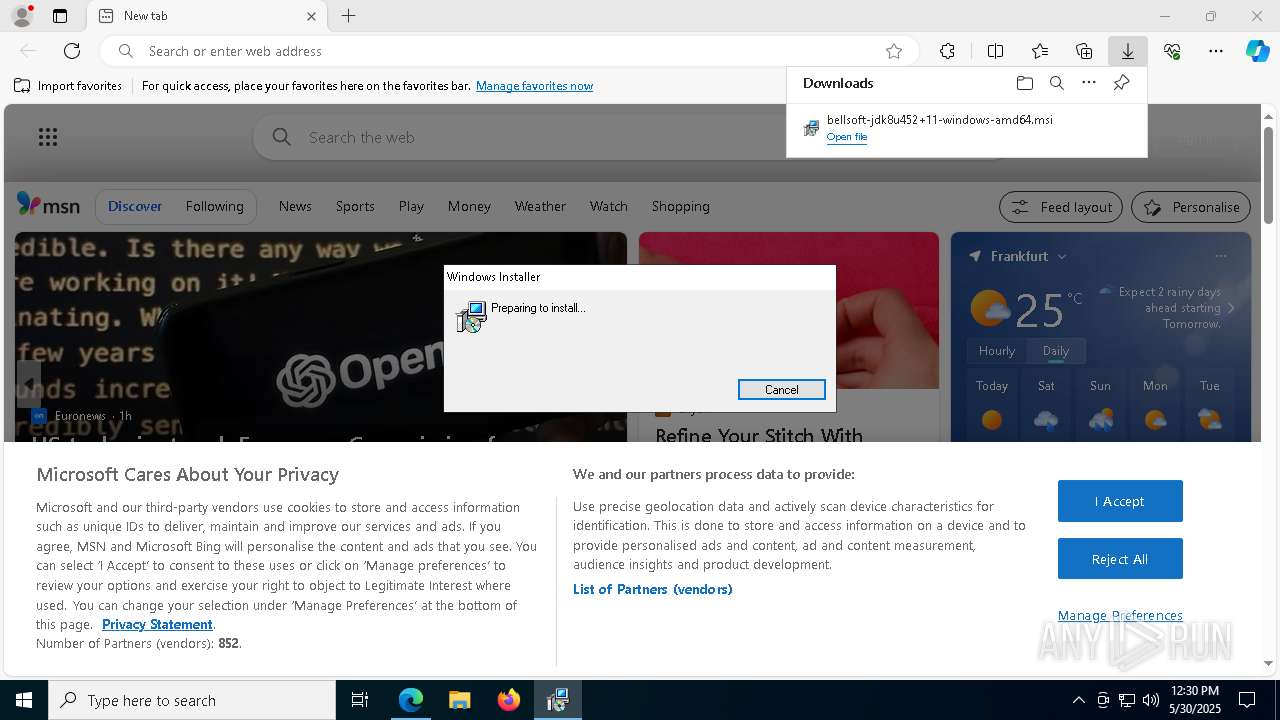Open the Watch tab
Image resolution: width=1280 pixels, height=720 pixels.
click(x=608, y=206)
